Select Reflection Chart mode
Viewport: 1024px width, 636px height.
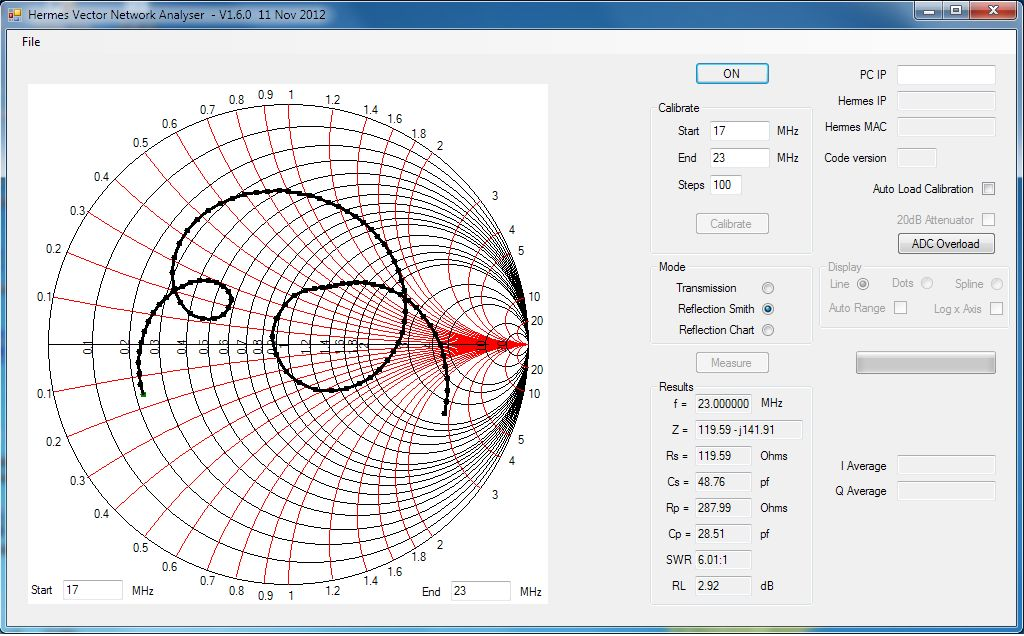click(x=767, y=330)
